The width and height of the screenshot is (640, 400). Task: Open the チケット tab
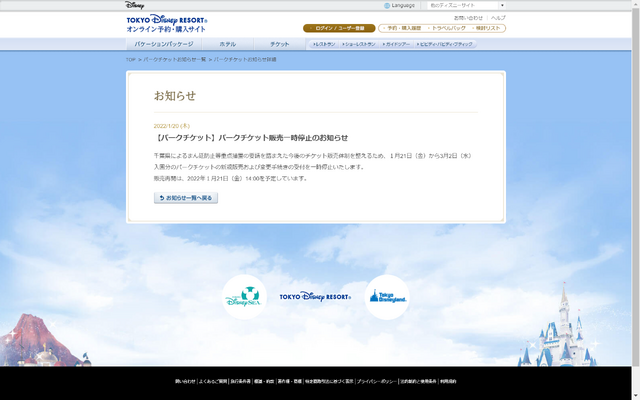(280, 44)
